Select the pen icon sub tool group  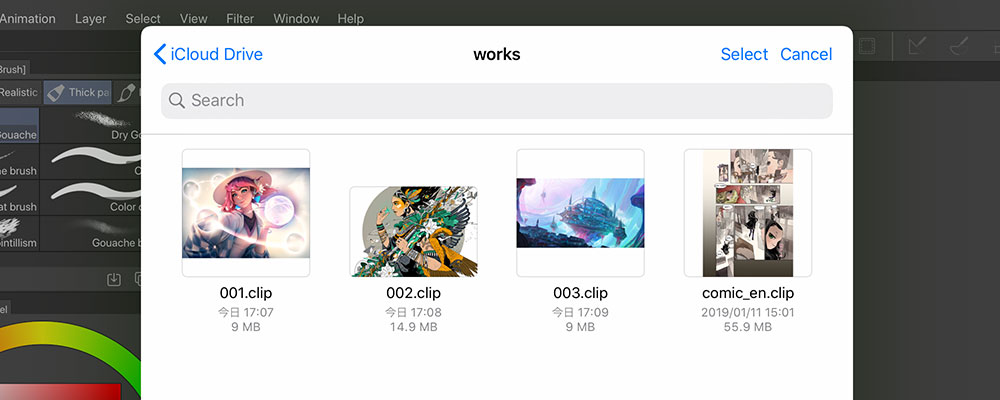[x=127, y=92]
